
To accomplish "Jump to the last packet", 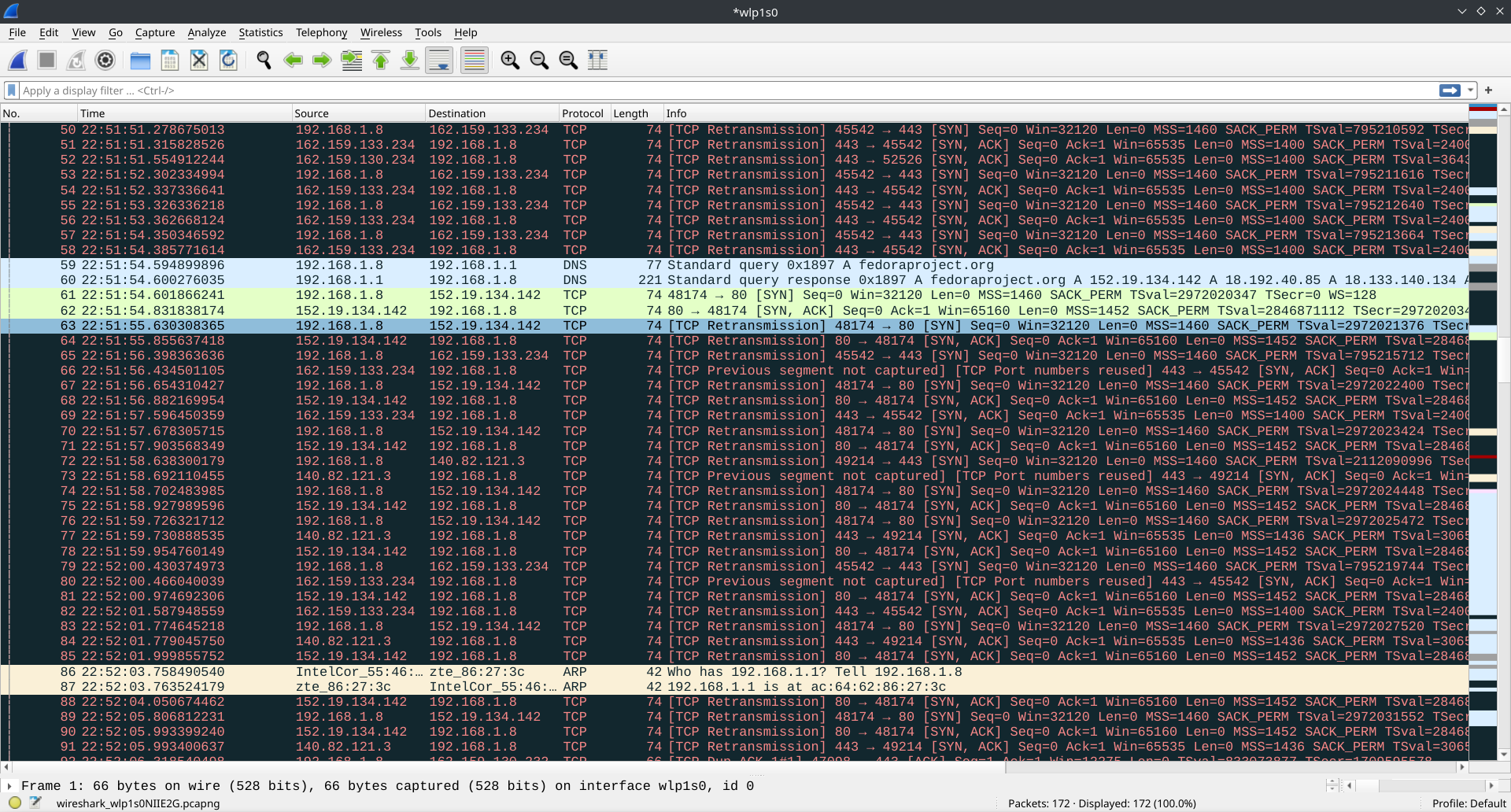I will (x=409, y=60).
